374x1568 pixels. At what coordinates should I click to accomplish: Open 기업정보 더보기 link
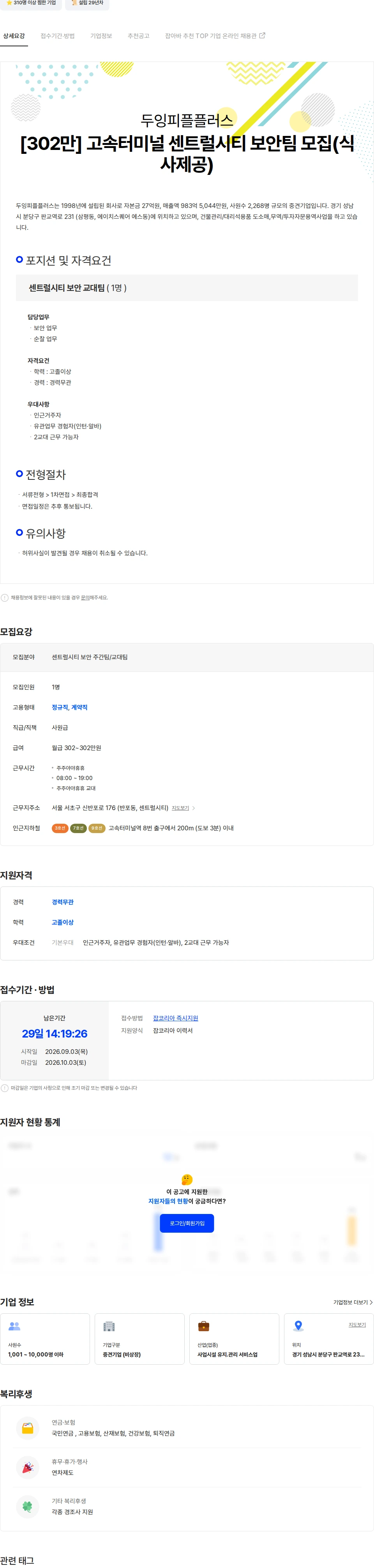pos(353,1302)
